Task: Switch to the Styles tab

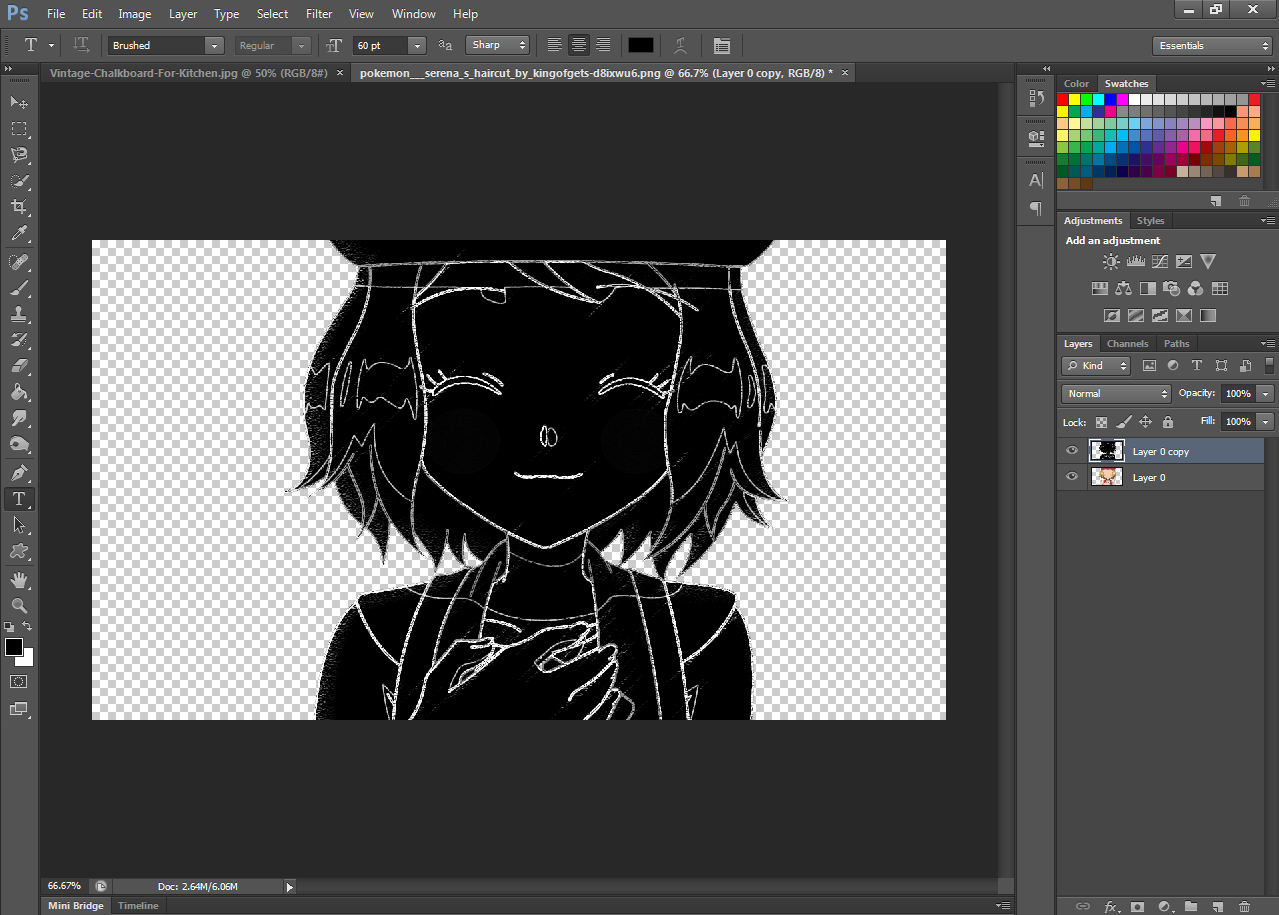Action: [x=1150, y=220]
